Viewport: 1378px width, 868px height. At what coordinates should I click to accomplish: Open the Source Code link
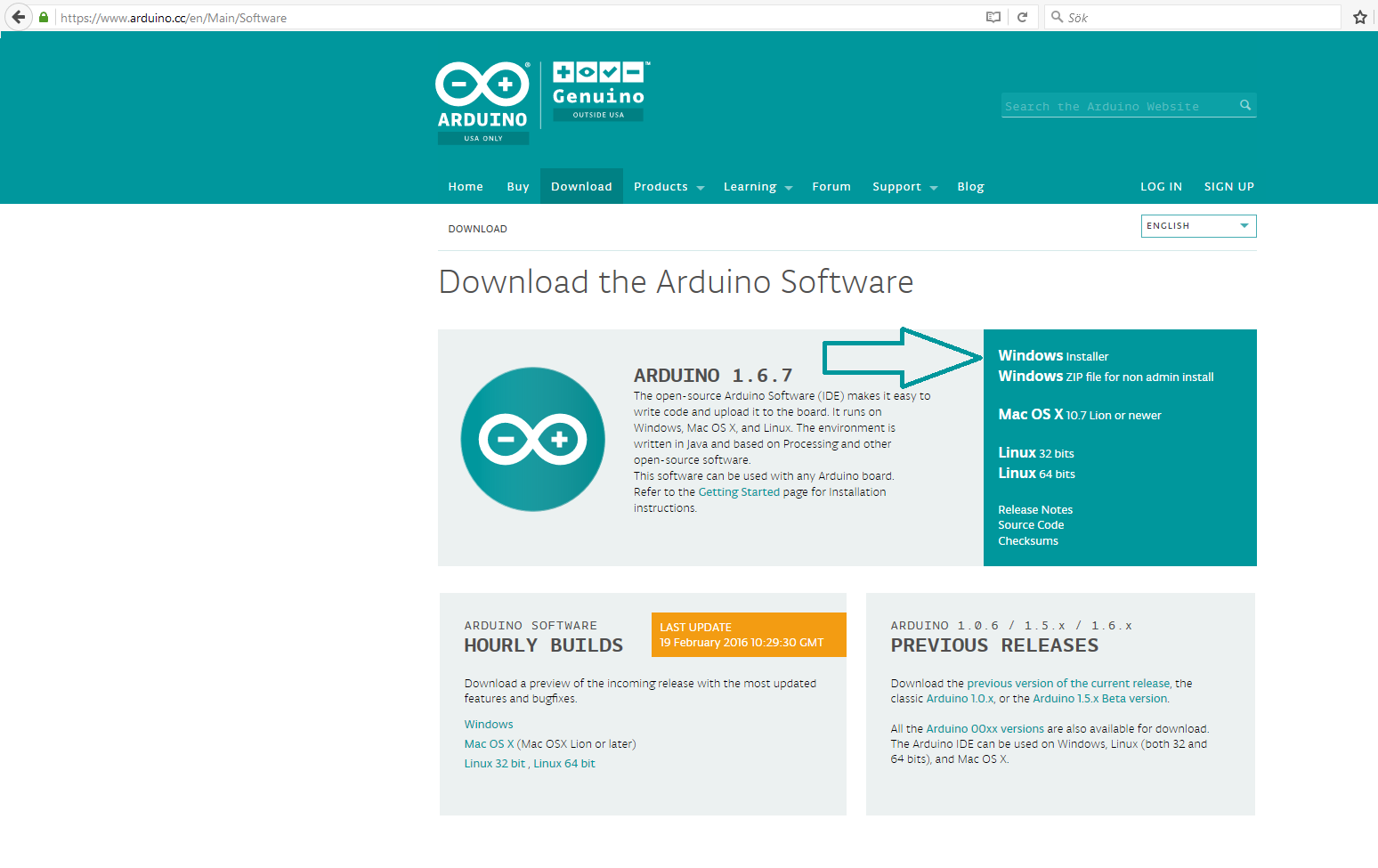coord(1031,525)
